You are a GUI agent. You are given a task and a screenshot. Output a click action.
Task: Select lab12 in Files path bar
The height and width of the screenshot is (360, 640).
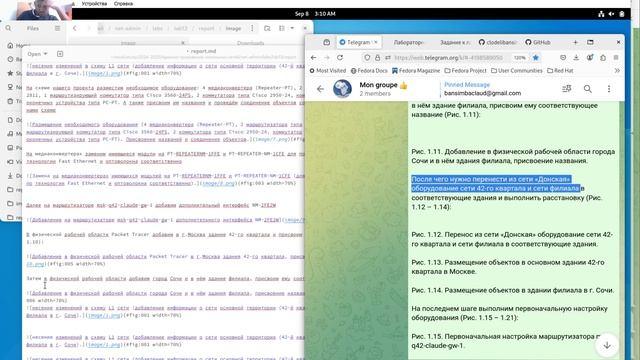(x=180, y=28)
